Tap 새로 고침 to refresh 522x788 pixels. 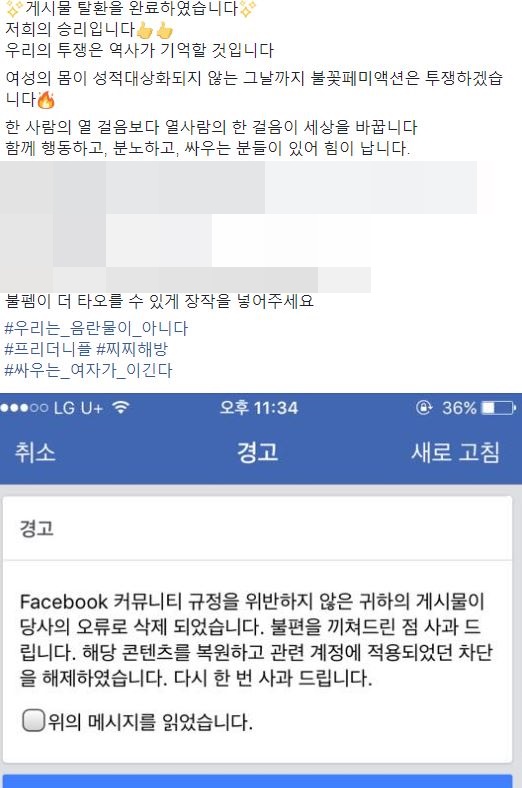(x=455, y=452)
